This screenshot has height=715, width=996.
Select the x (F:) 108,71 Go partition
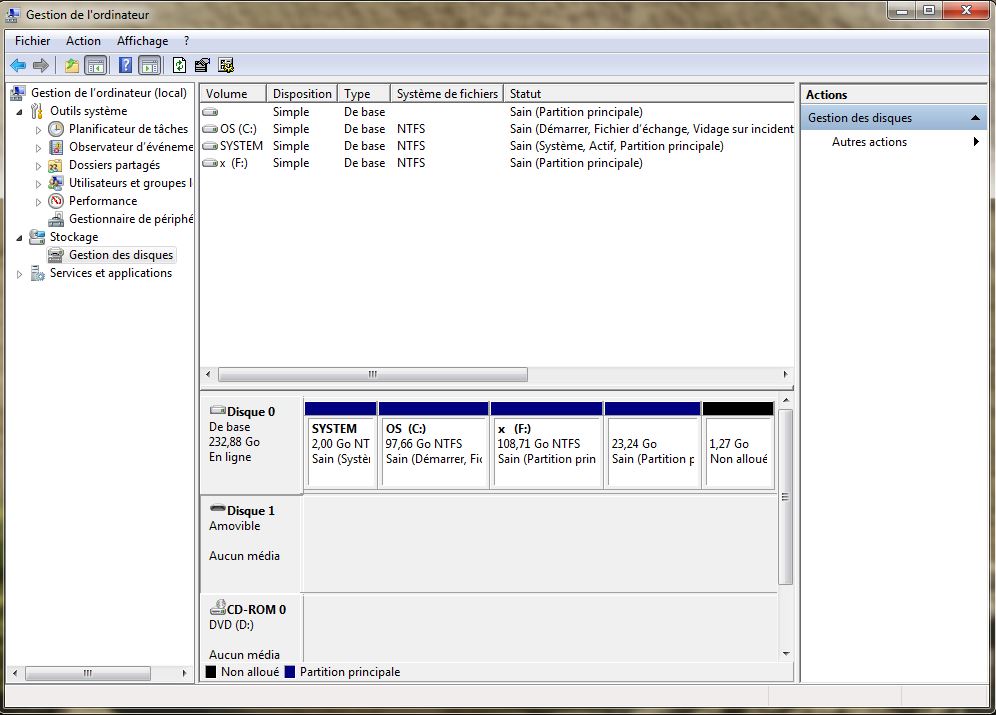pos(547,444)
